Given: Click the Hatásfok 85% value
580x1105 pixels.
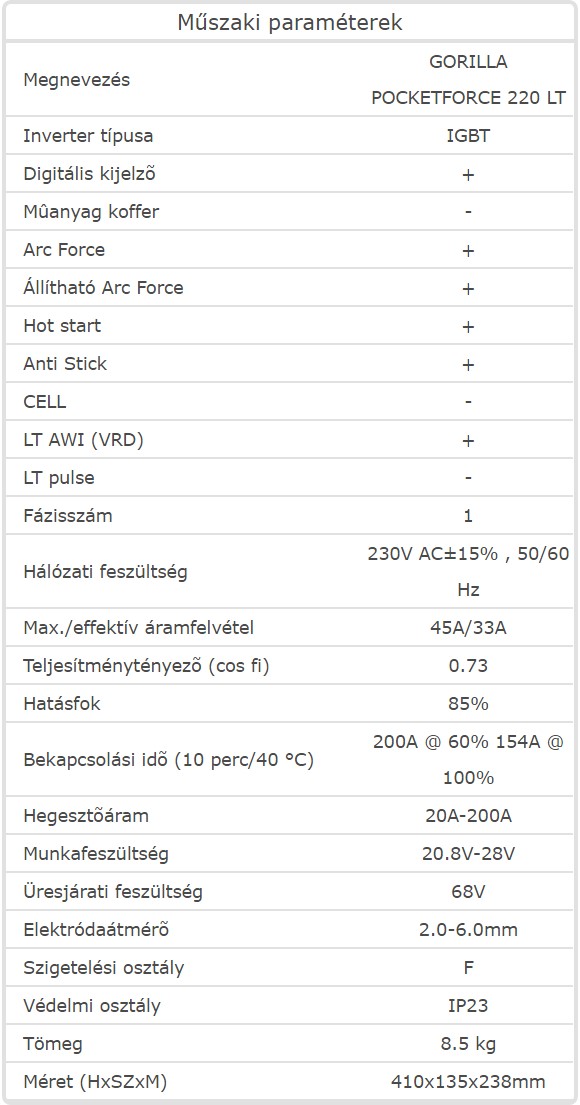Looking at the screenshot, I should [468, 704].
